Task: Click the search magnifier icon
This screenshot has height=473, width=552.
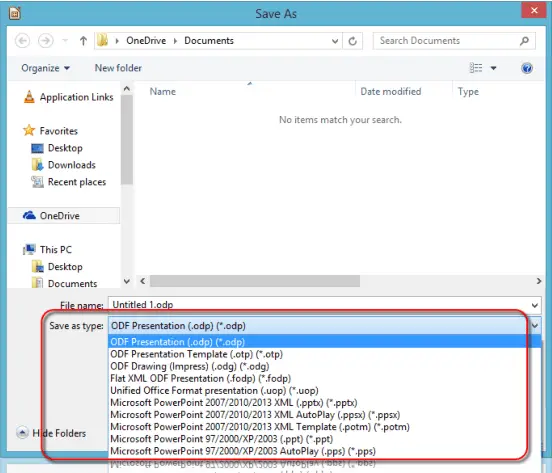Action: coord(524,41)
